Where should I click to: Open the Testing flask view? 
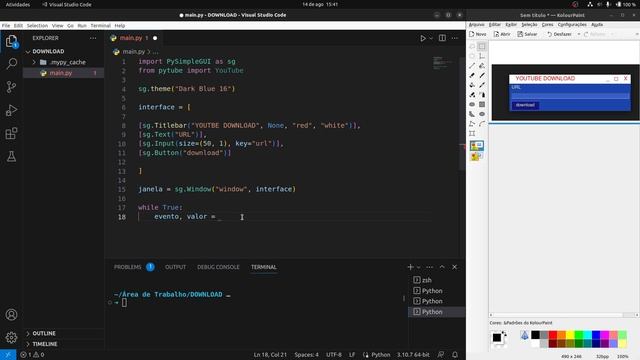point(11,156)
